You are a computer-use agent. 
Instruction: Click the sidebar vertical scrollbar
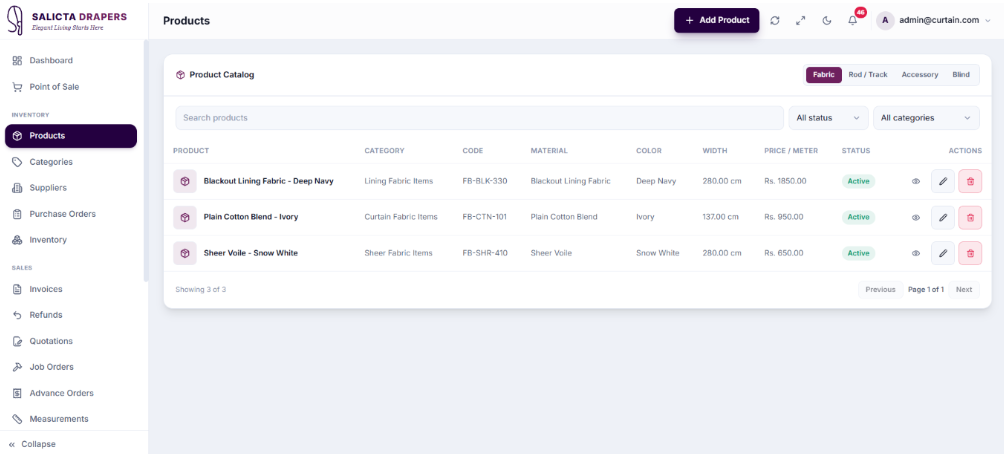pos(146,160)
